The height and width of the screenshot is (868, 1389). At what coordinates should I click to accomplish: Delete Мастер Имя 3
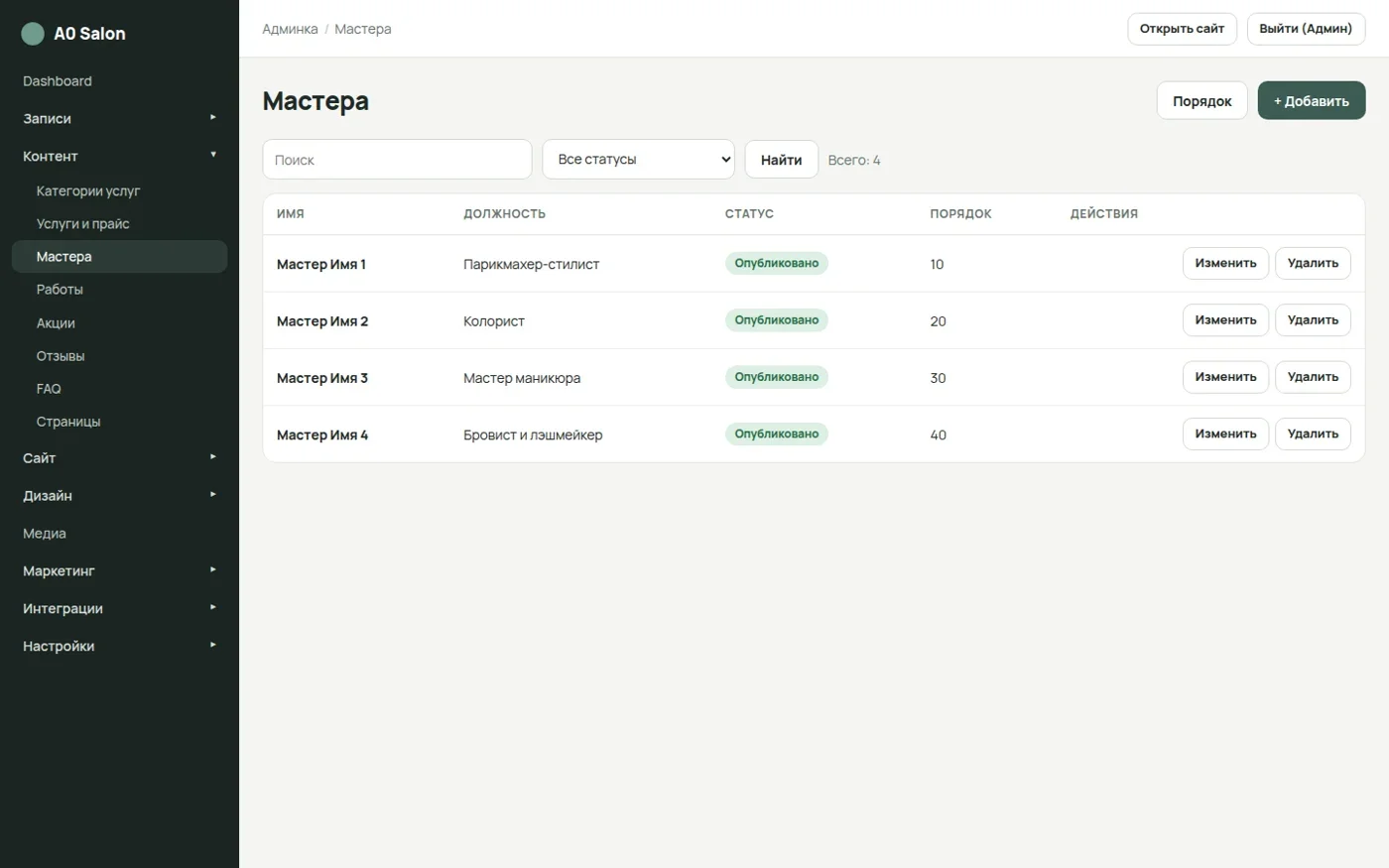click(x=1313, y=377)
